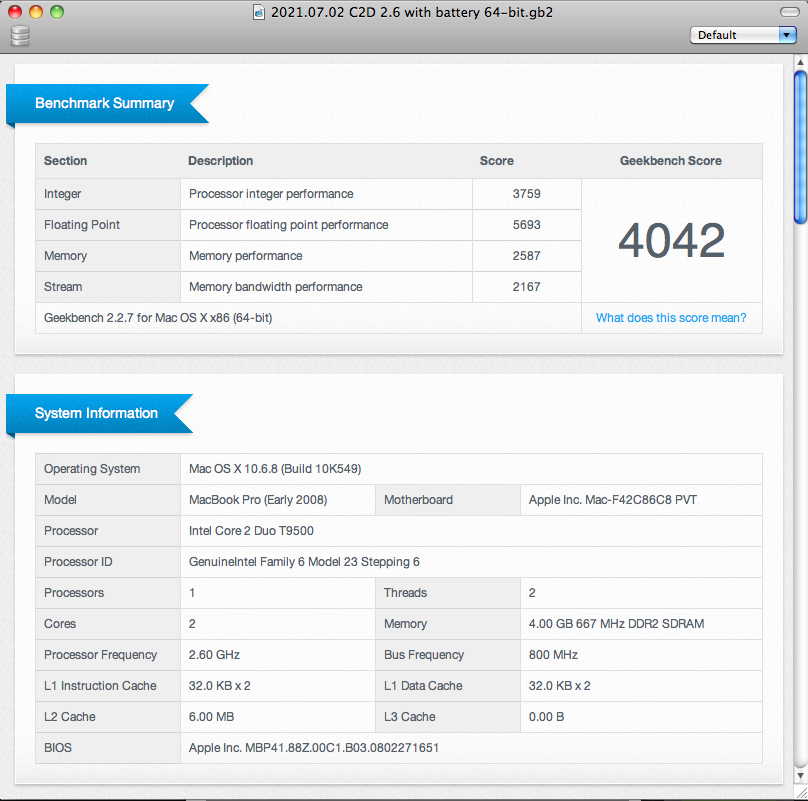Click the 'Threads' label cell

448,593
